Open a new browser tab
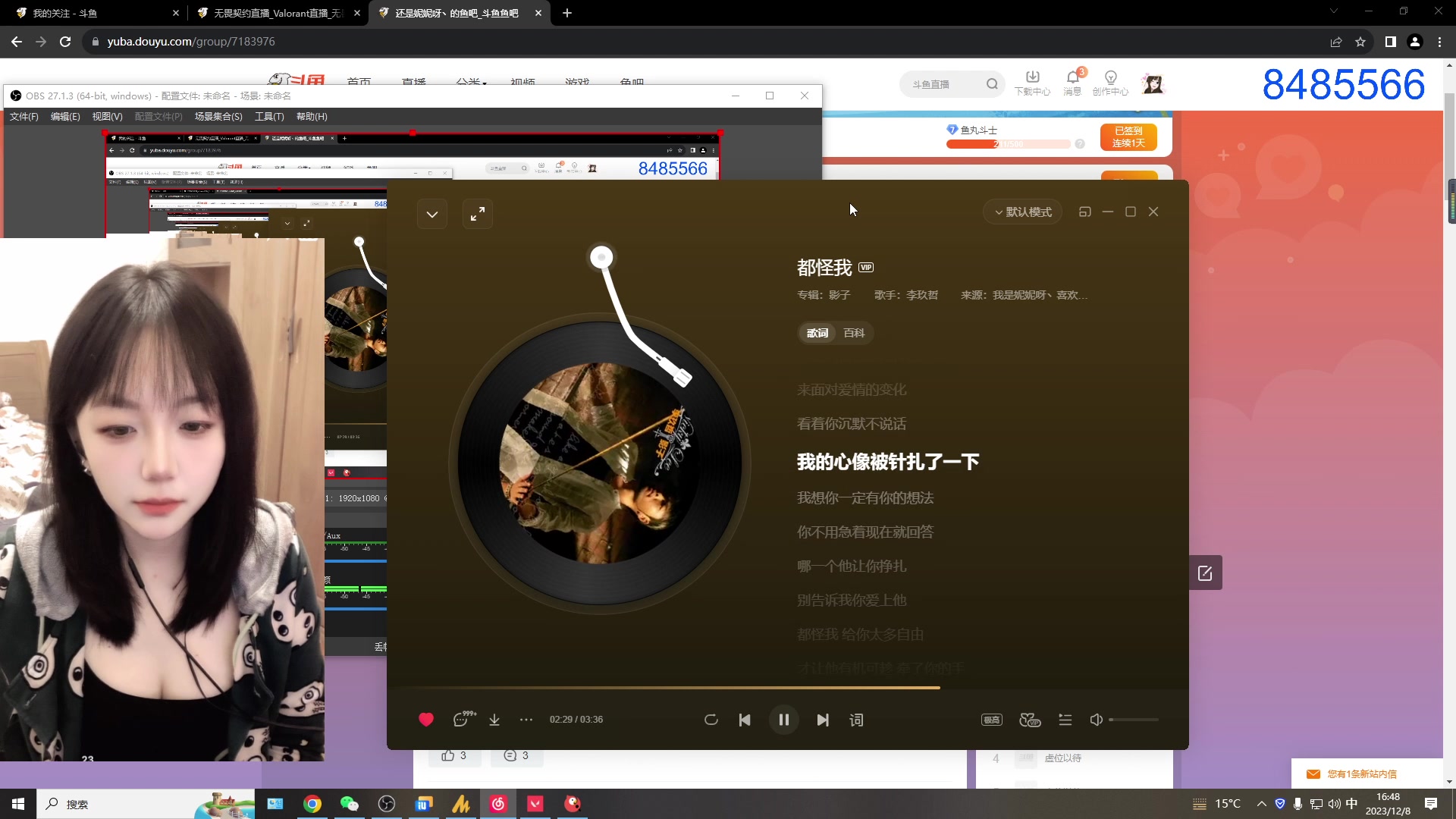The image size is (1456, 819). point(567,13)
